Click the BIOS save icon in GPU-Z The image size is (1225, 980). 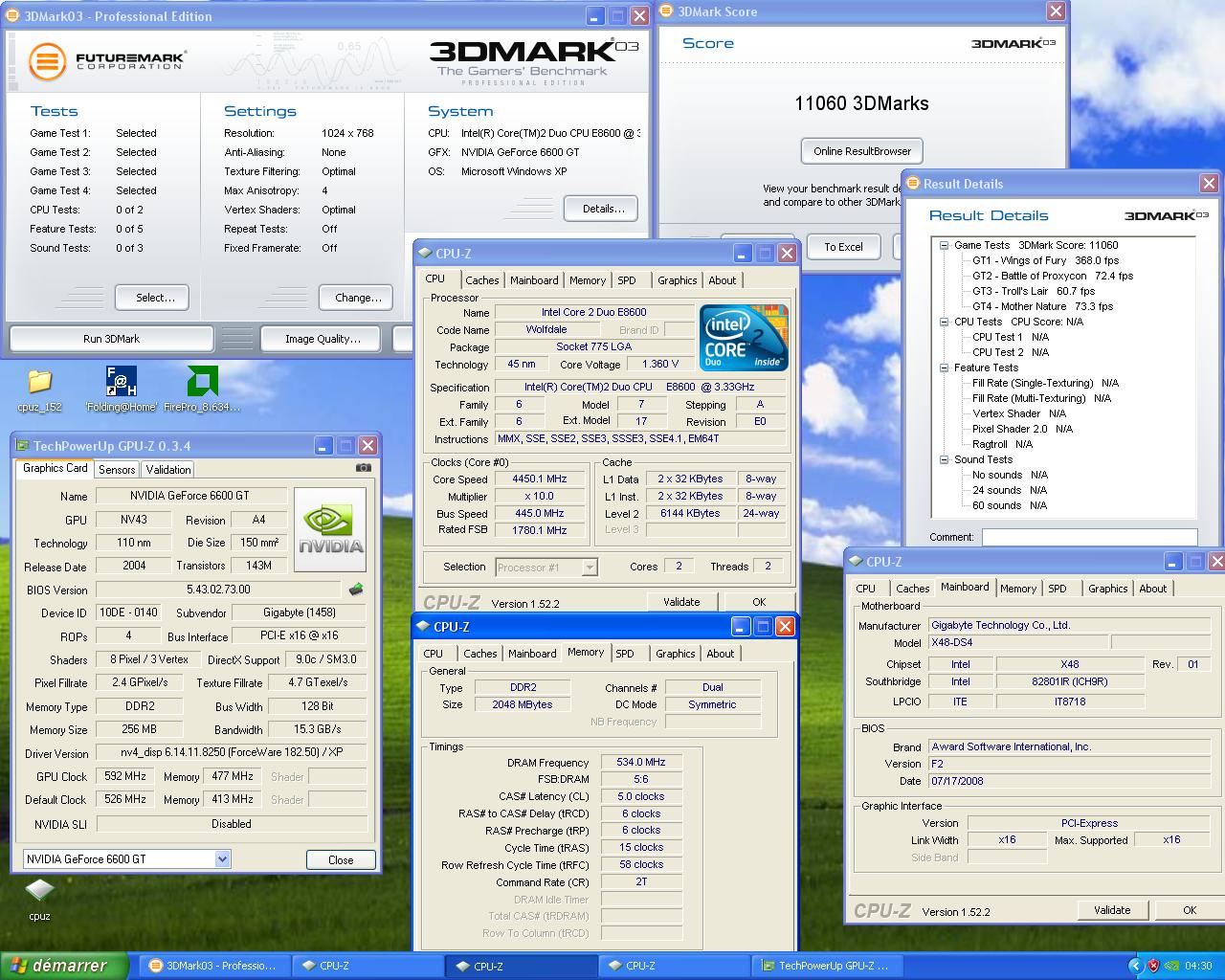[356, 590]
